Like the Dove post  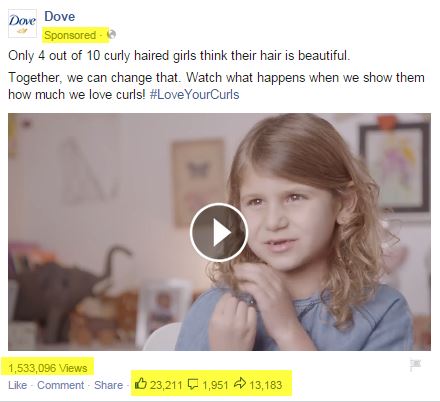pyautogui.click(x=17, y=385)
